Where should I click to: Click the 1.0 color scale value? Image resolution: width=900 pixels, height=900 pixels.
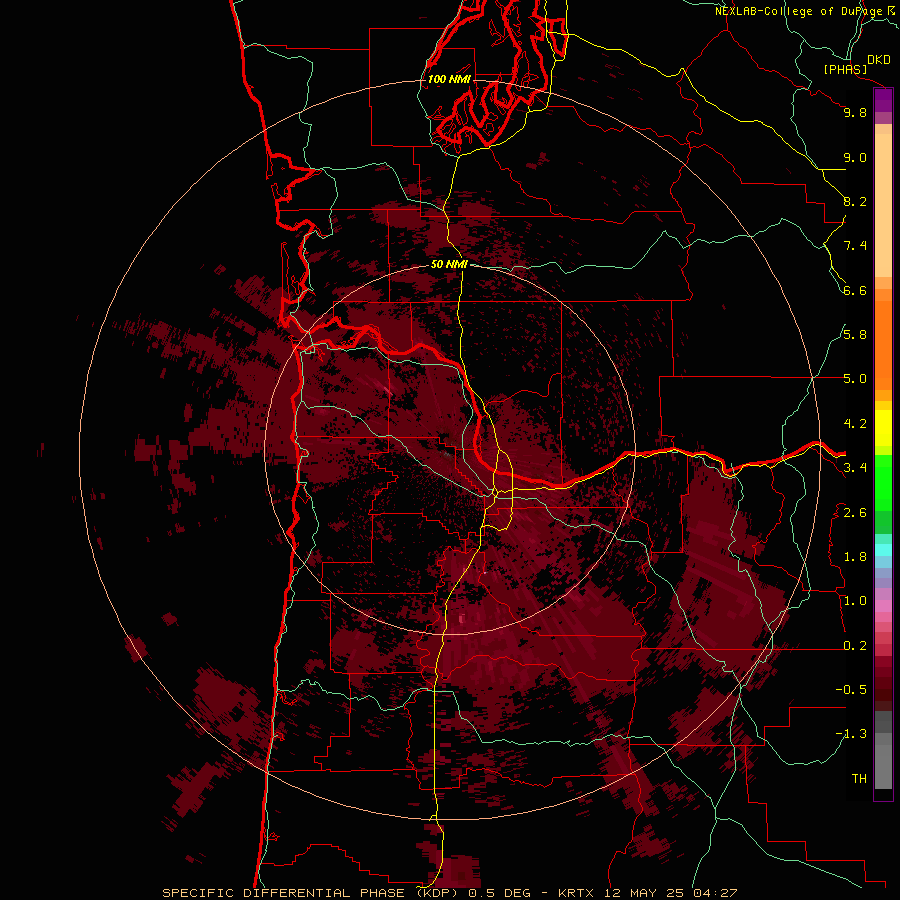(x=855, y=601)
